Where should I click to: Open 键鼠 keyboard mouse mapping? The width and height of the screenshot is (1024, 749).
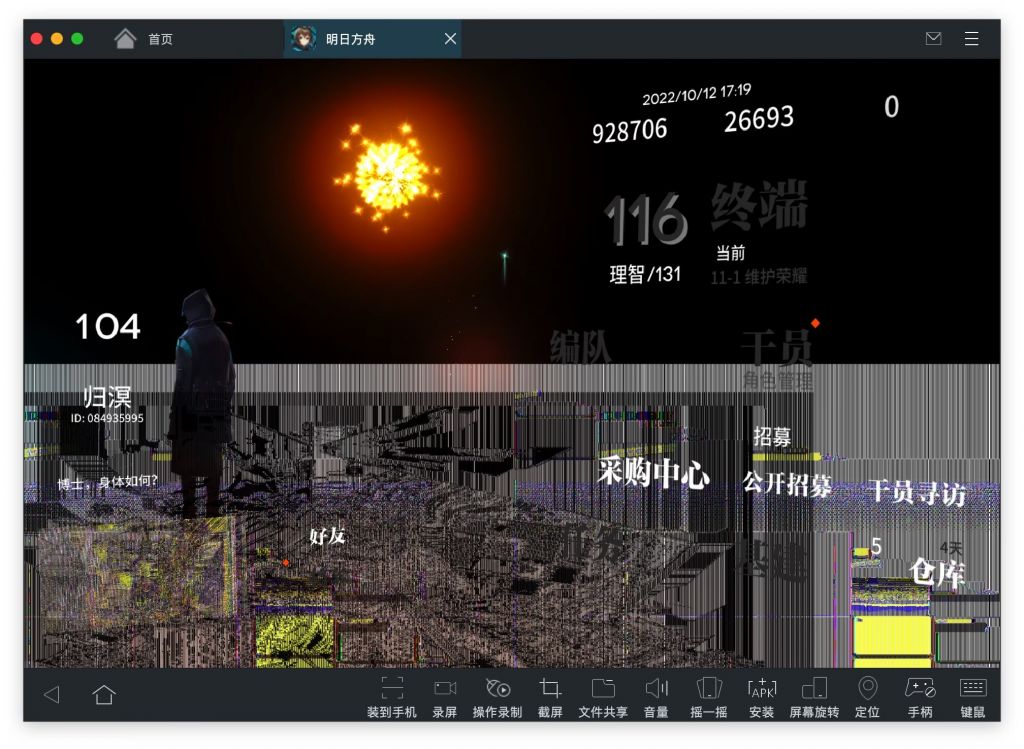[x=973, y=689]
